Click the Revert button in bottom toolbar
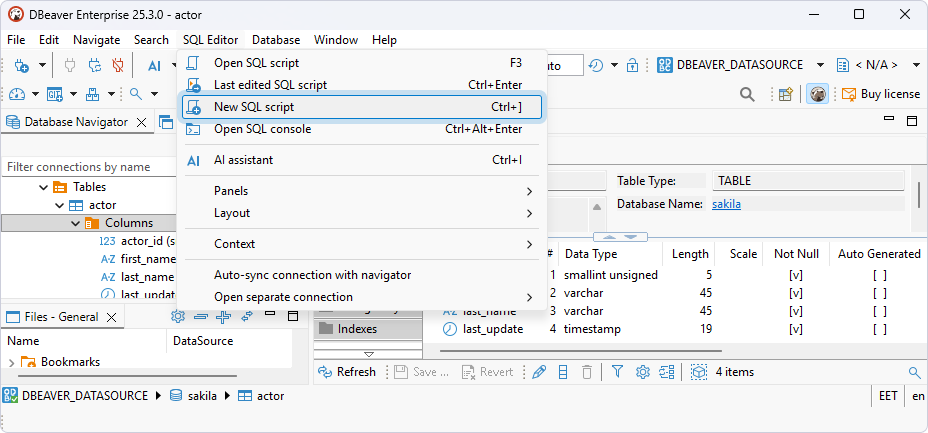928x433 pixels. point(488,372)
